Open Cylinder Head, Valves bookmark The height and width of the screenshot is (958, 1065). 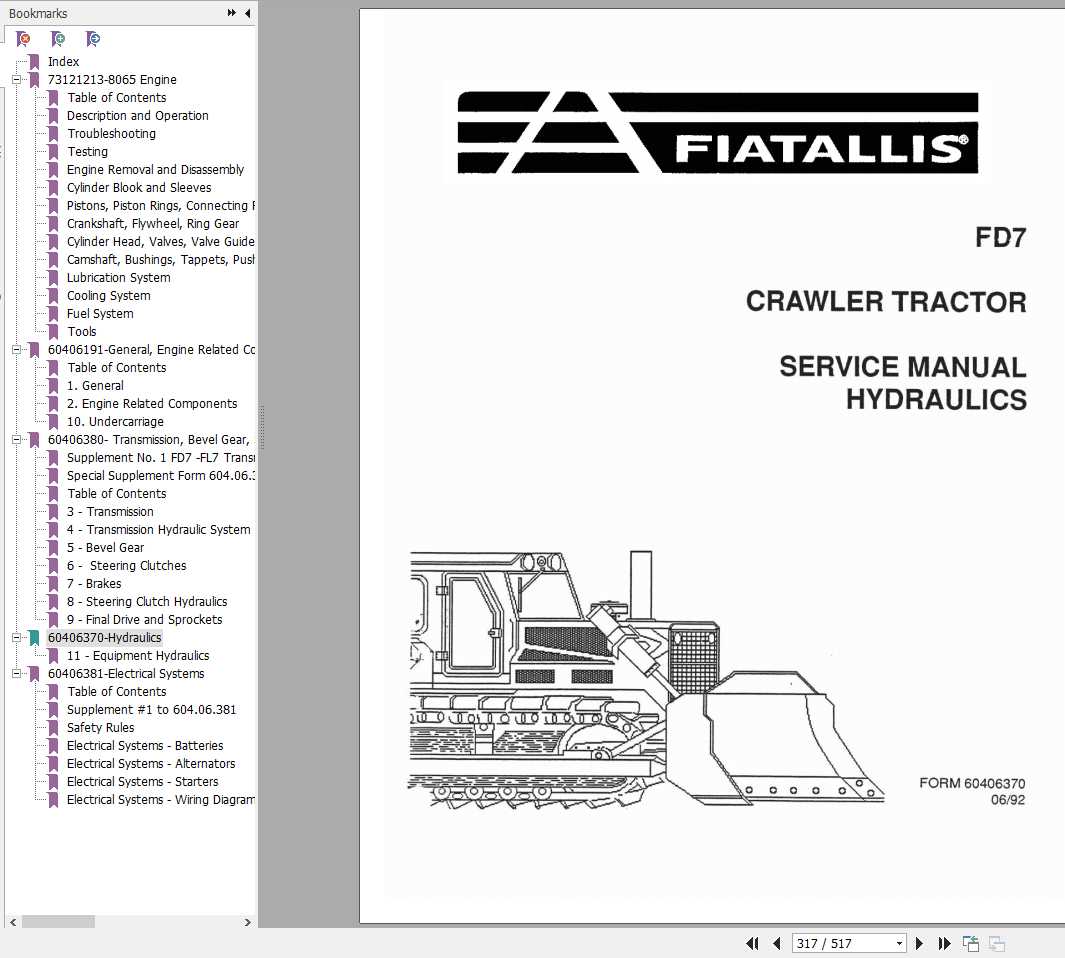pyautogui.click(x=160, y=241)
